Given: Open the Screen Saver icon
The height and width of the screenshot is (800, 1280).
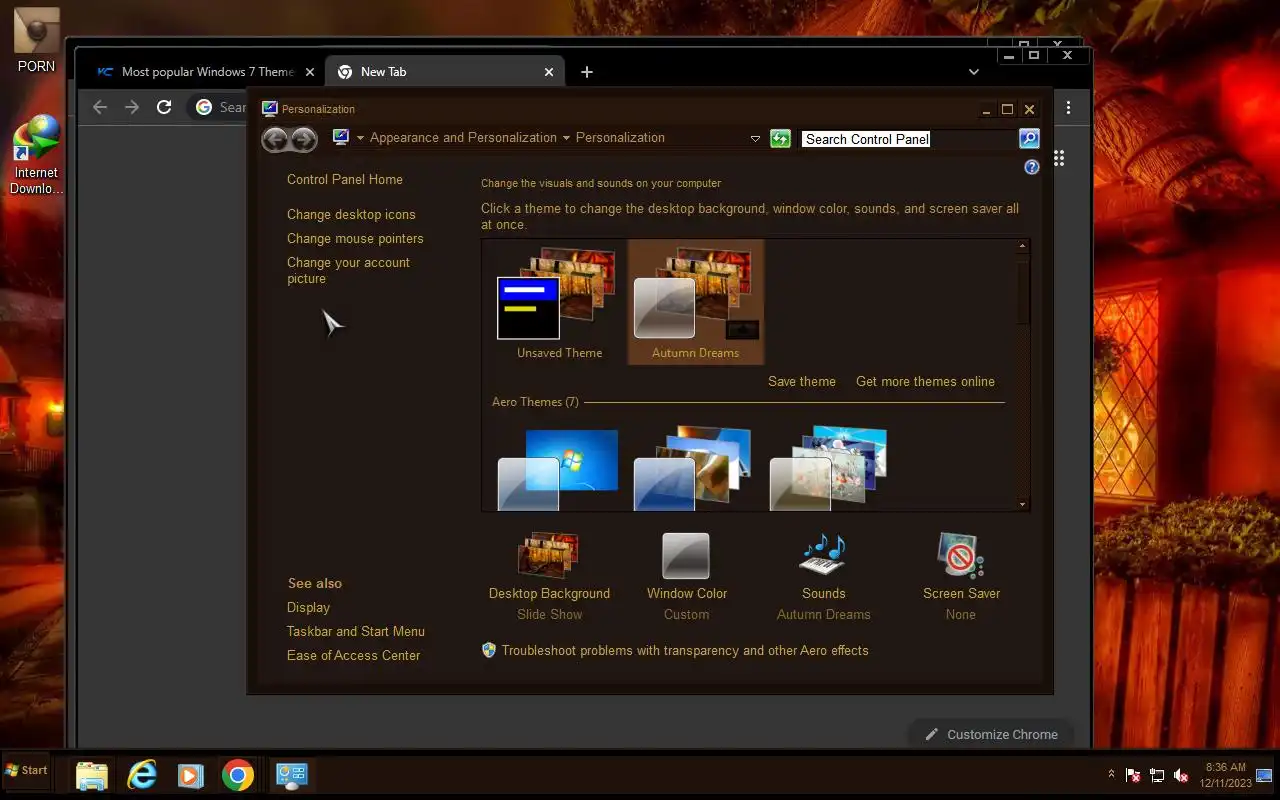Looking at the screenshot, I should coord(961,556).
